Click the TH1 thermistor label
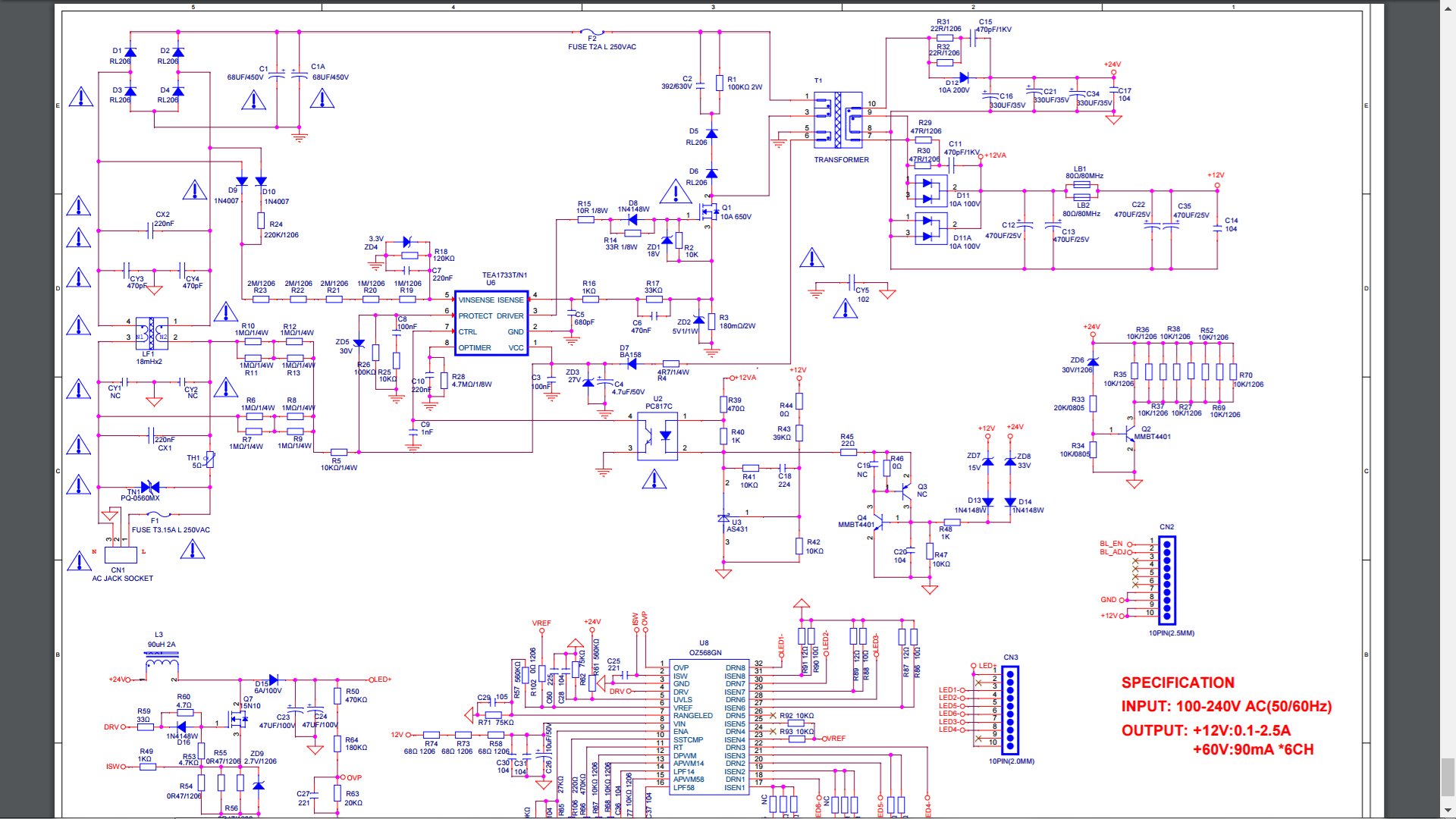The width and height of the screenshot is (1456, 819). (x=193, y=458)
